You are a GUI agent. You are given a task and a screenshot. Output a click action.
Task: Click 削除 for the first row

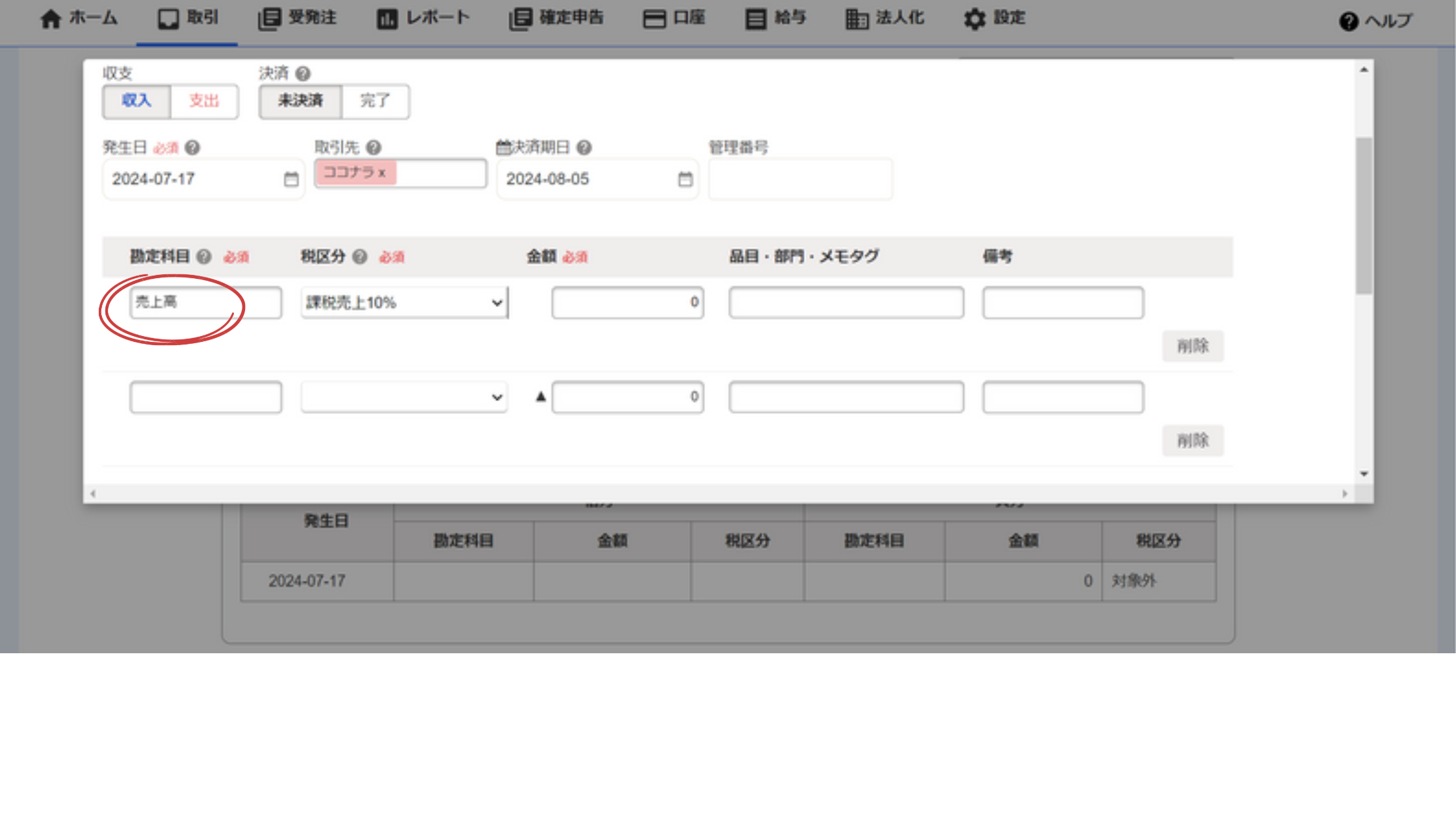[x=1192, y=346]
